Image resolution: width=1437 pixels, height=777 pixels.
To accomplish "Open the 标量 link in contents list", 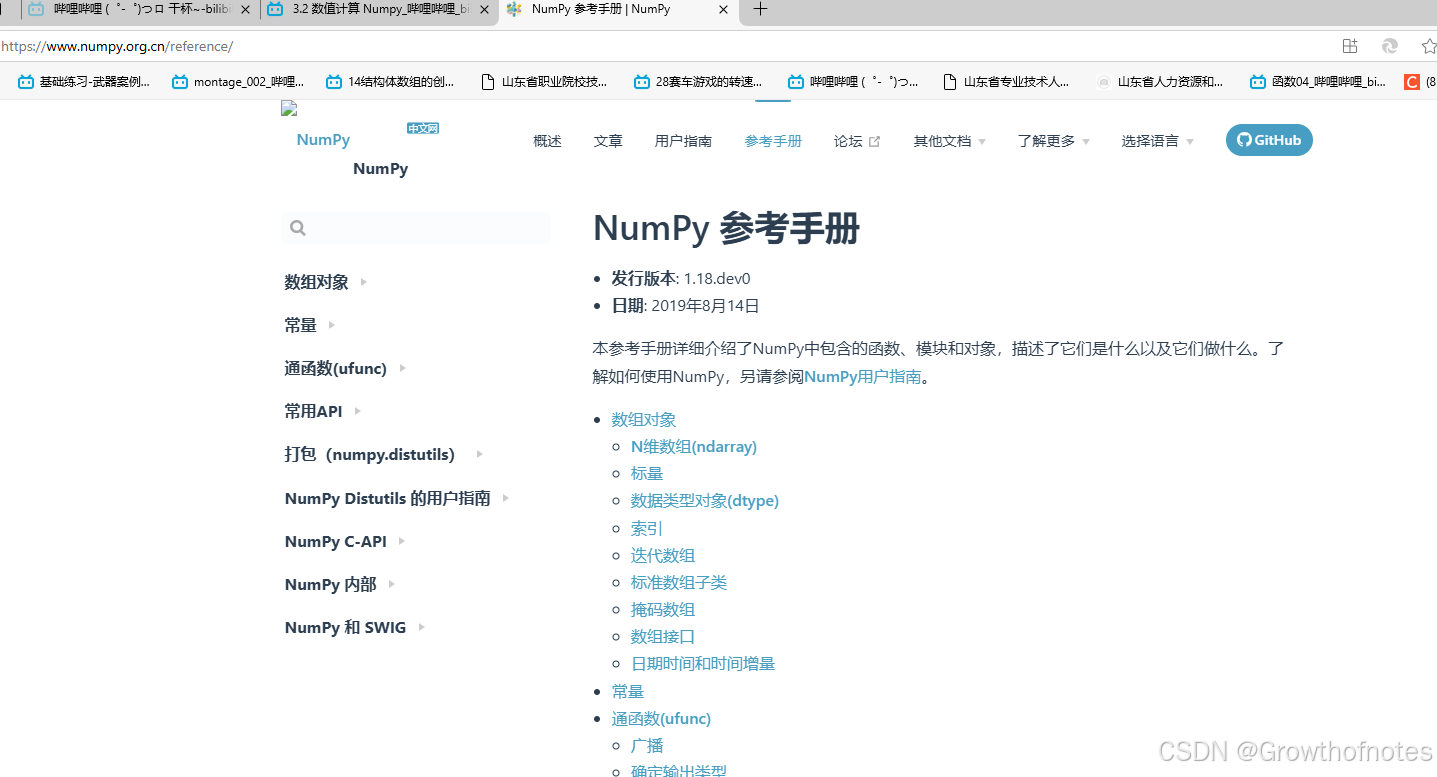I will click(647, 474).
